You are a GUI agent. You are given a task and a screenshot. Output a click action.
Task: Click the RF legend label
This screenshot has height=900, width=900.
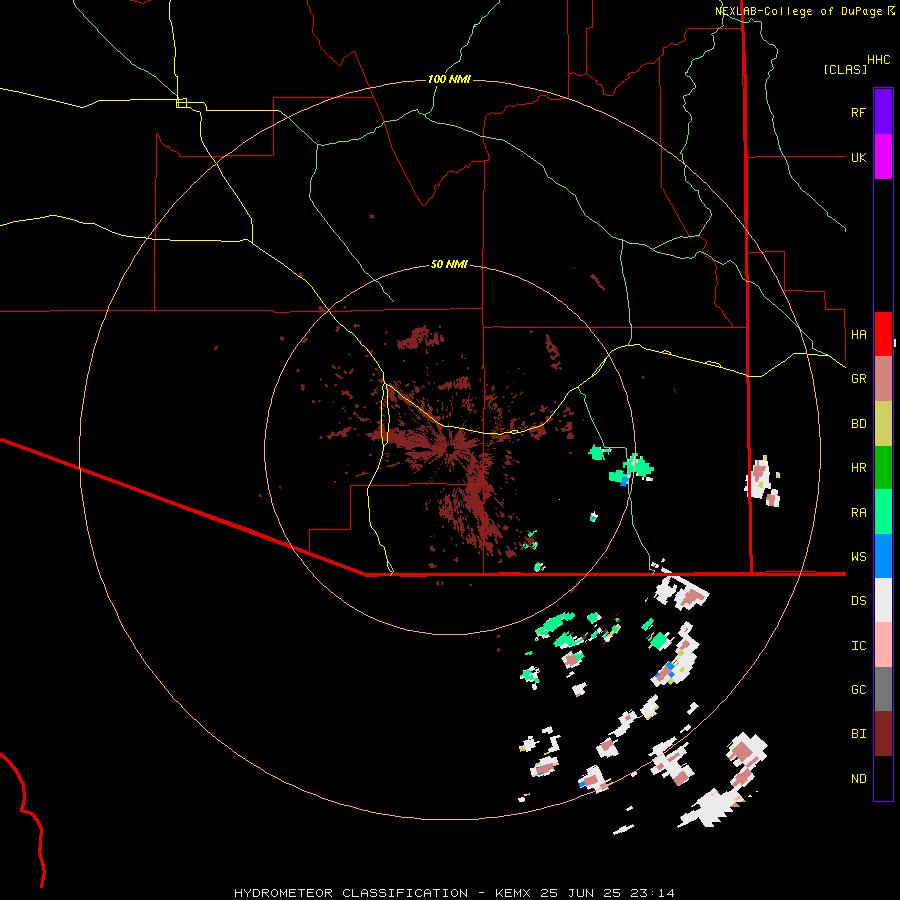click(858, 112)
